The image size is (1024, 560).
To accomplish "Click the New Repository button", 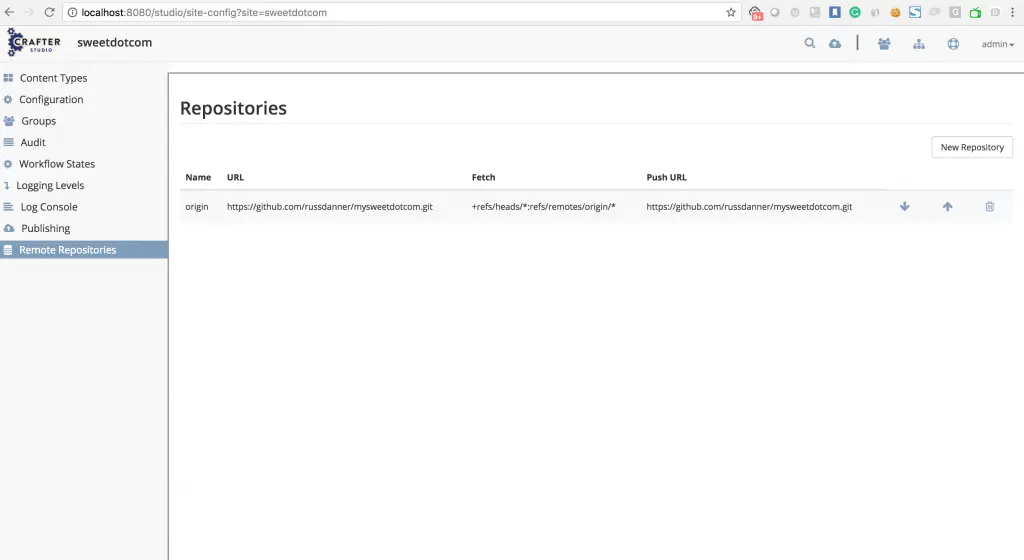I will tap(972, 147).
